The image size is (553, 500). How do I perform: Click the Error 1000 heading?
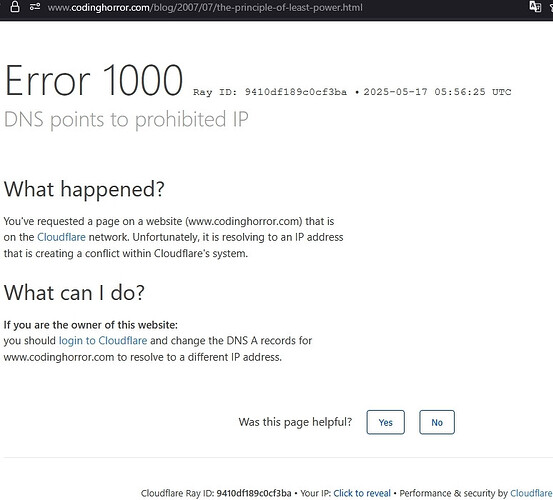[94, 80]
